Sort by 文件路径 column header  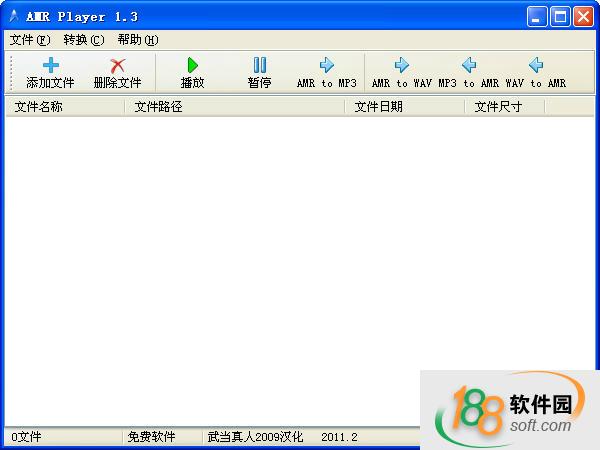pos(235,106)
